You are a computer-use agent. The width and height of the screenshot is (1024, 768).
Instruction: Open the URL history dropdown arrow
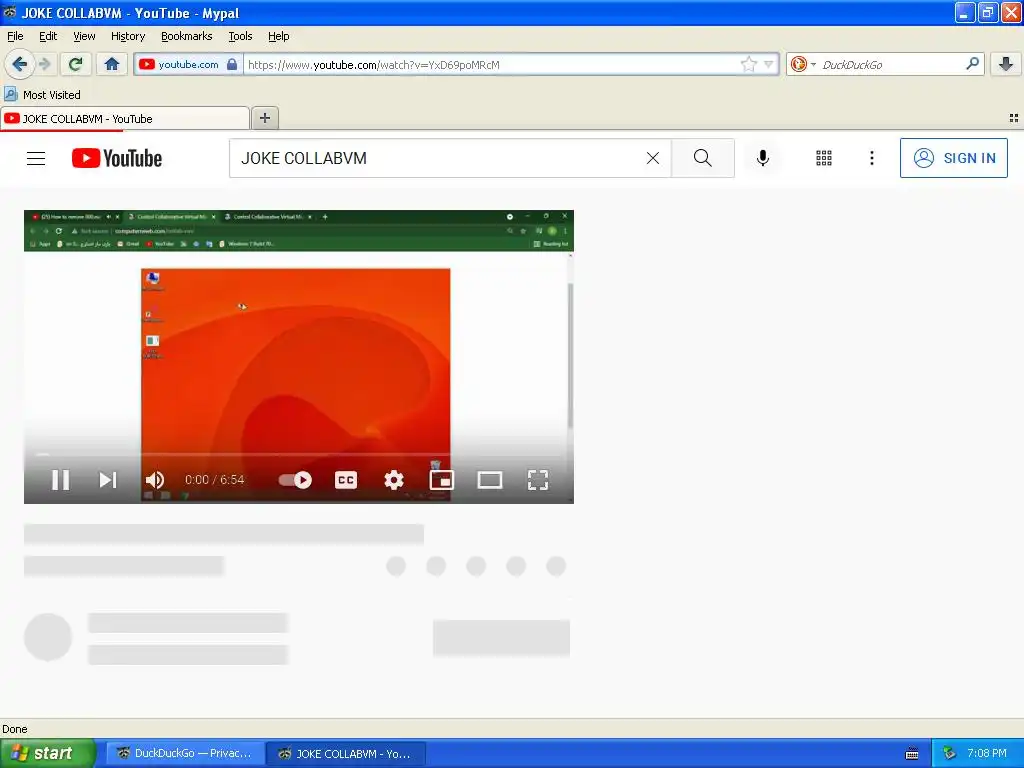(x=769, y=64)
